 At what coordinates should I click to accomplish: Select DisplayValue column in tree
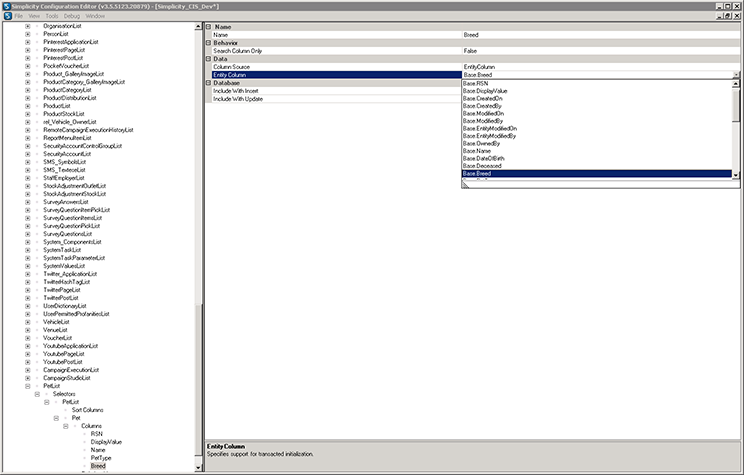[x=106, y=442]
